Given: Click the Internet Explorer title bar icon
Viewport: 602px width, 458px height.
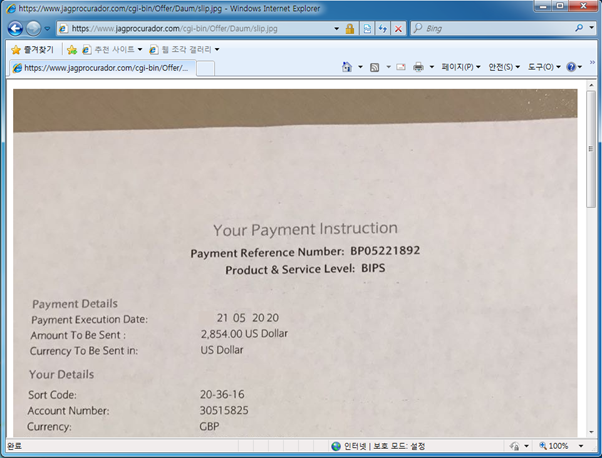Looking at the screenshot, I should [x=11, y=8].
